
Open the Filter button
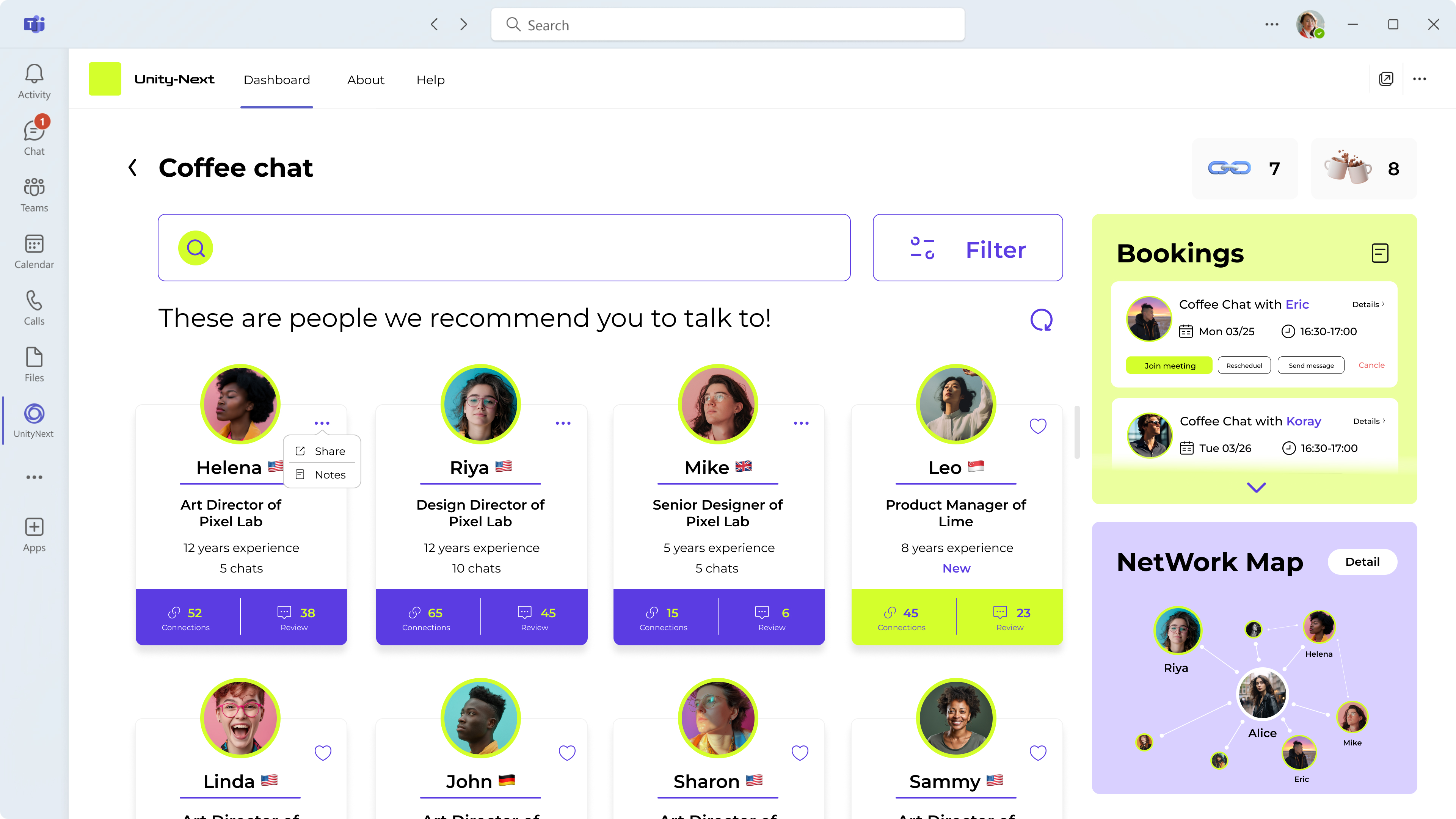[x=967, y=248]
